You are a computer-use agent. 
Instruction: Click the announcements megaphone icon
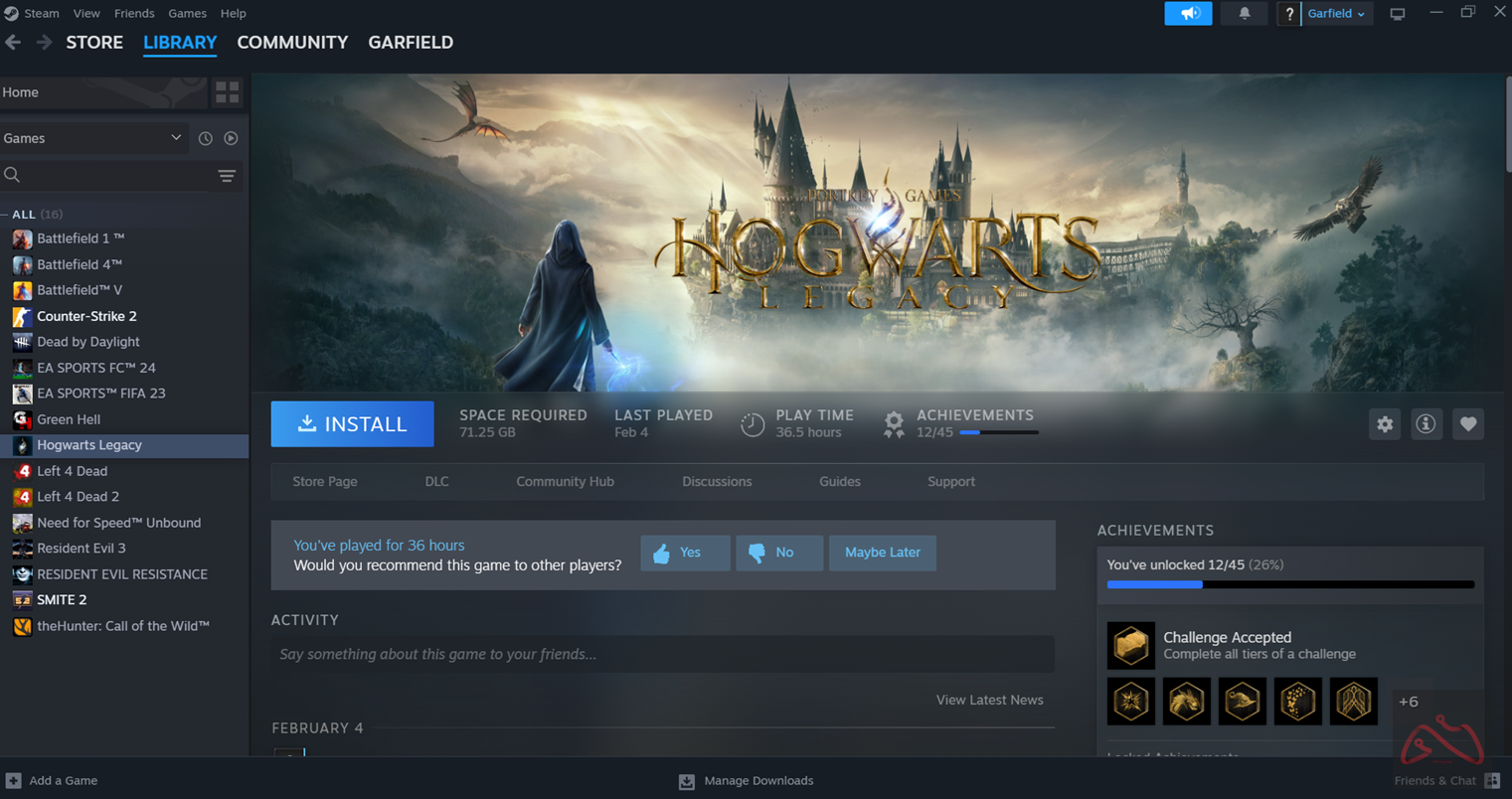(x=1188, y=14)
